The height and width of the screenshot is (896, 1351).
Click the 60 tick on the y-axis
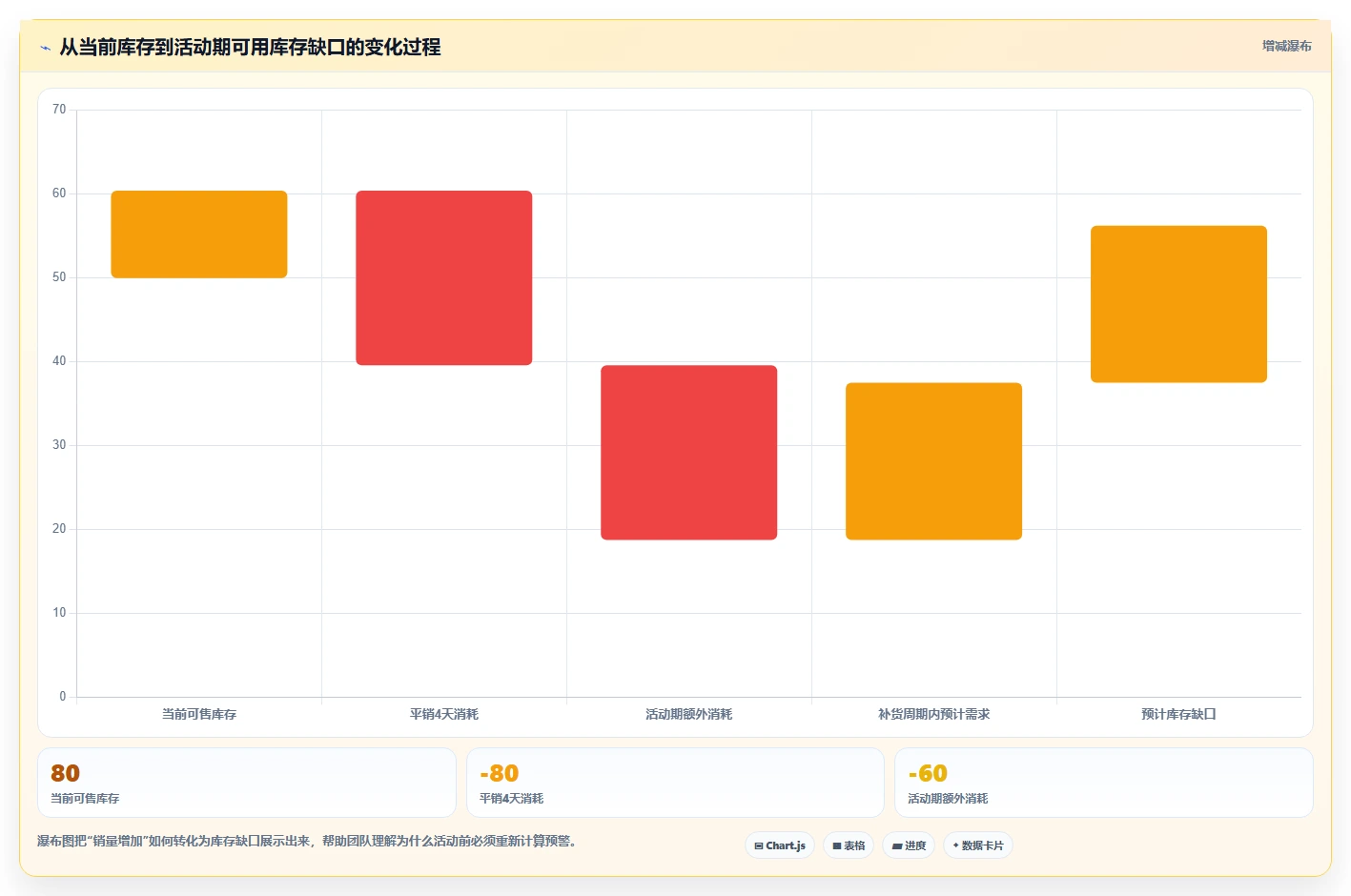point(59,193)
